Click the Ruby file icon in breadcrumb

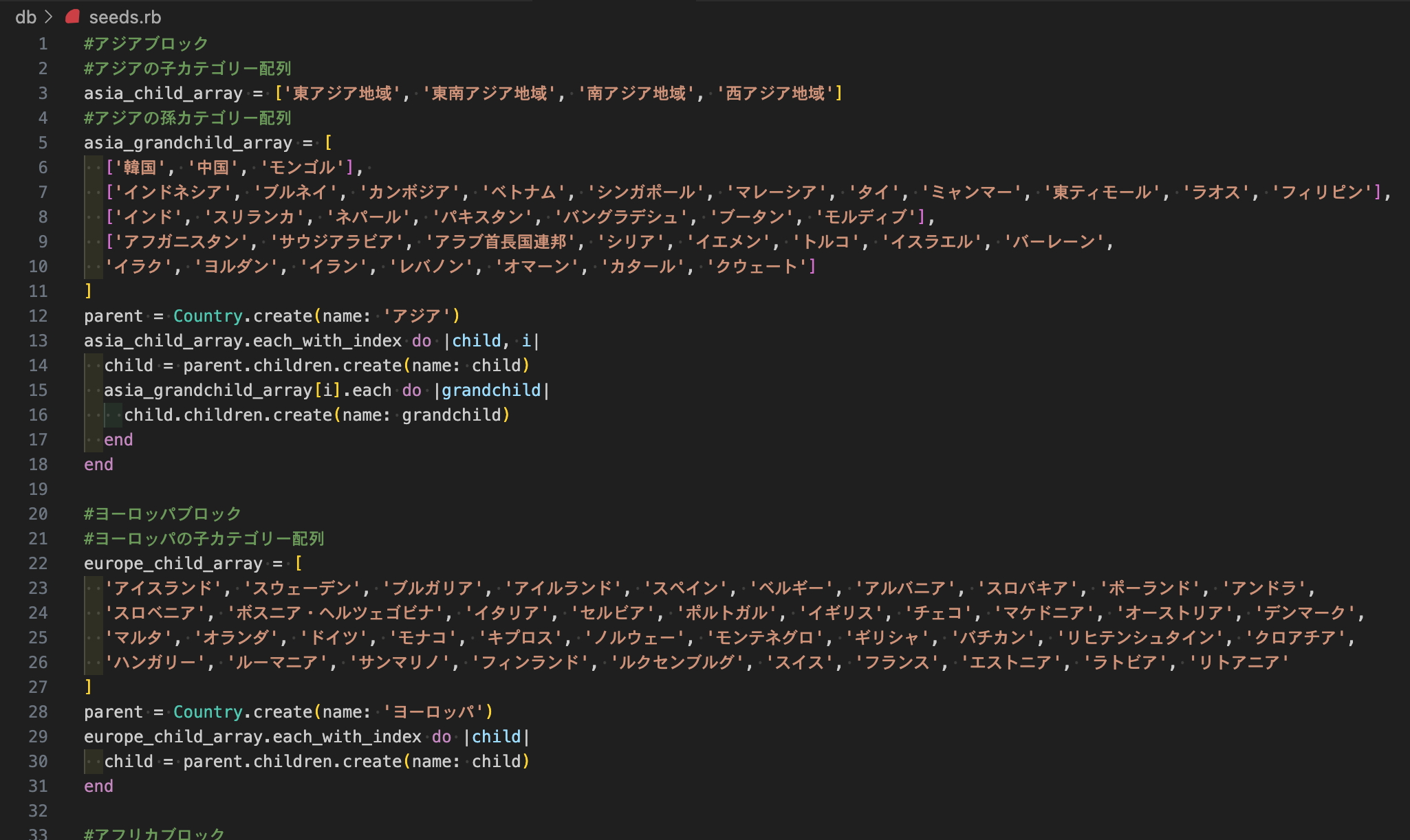(73, 16)
